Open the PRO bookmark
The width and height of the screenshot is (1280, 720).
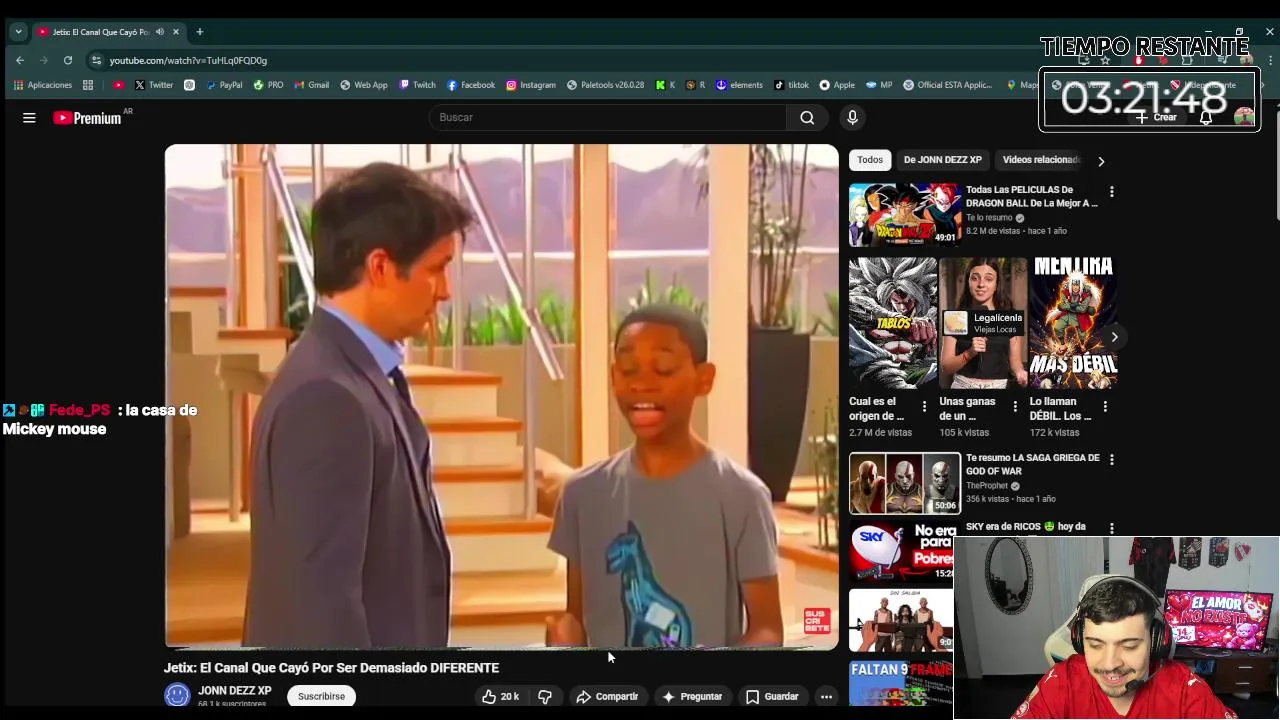(268, 85)
